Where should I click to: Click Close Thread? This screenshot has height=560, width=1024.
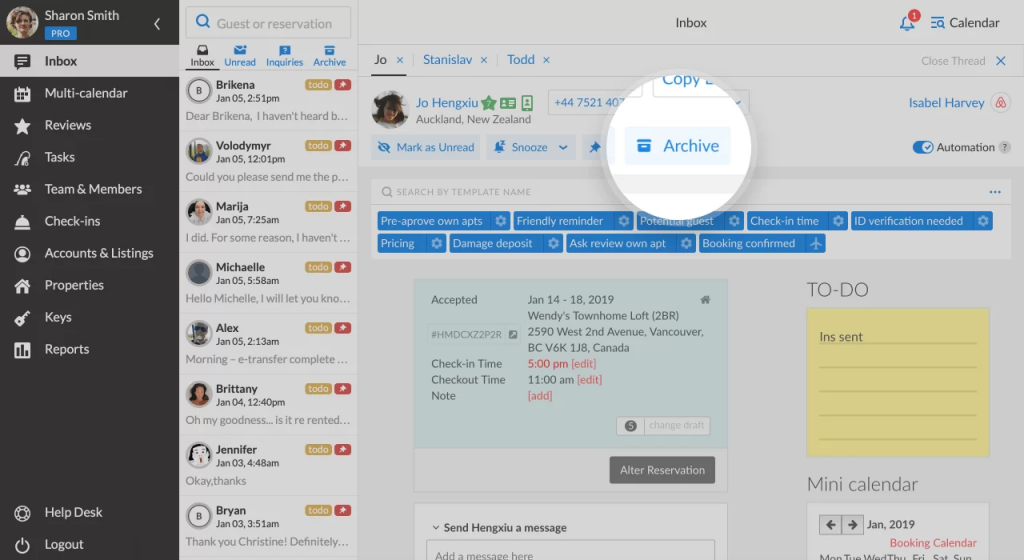963,61
